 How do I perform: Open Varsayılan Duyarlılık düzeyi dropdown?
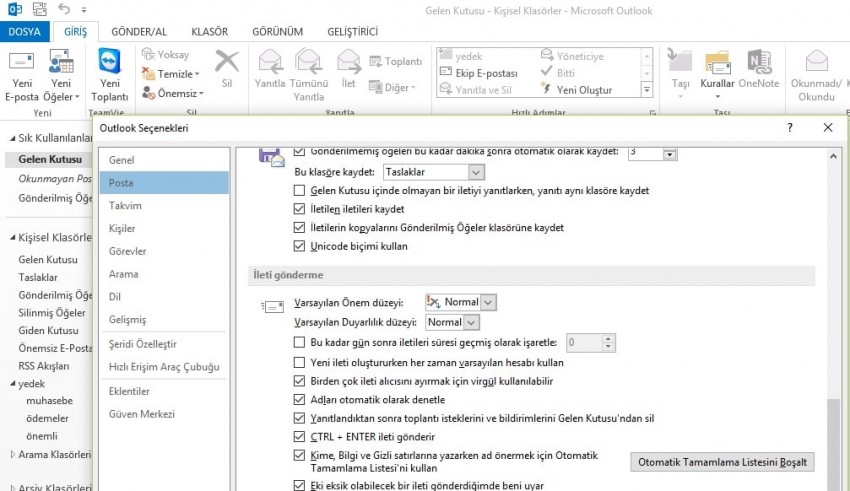pyautogui.click(x=471, y=322)
